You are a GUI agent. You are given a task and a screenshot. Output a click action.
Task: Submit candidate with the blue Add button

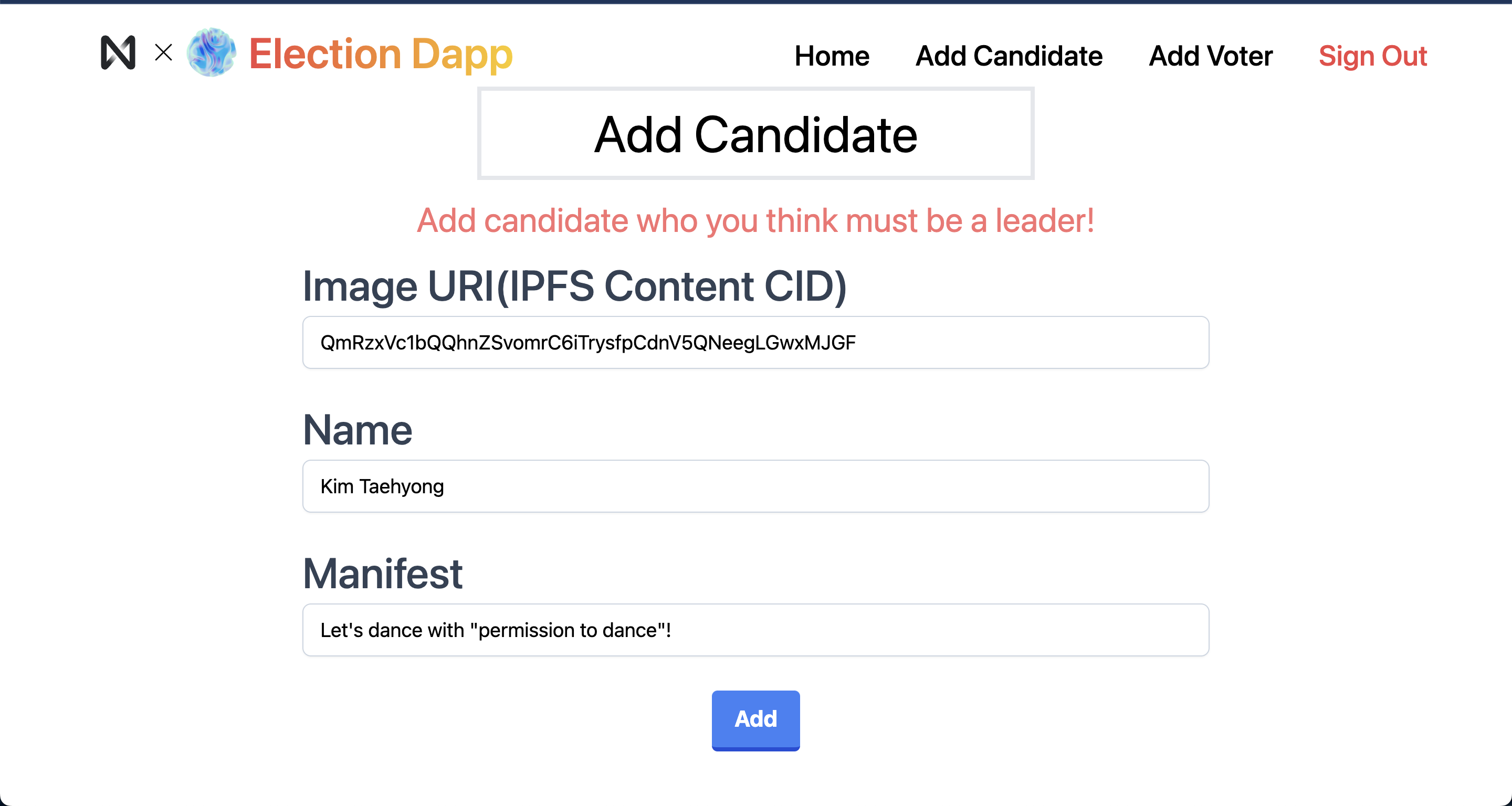755,720
